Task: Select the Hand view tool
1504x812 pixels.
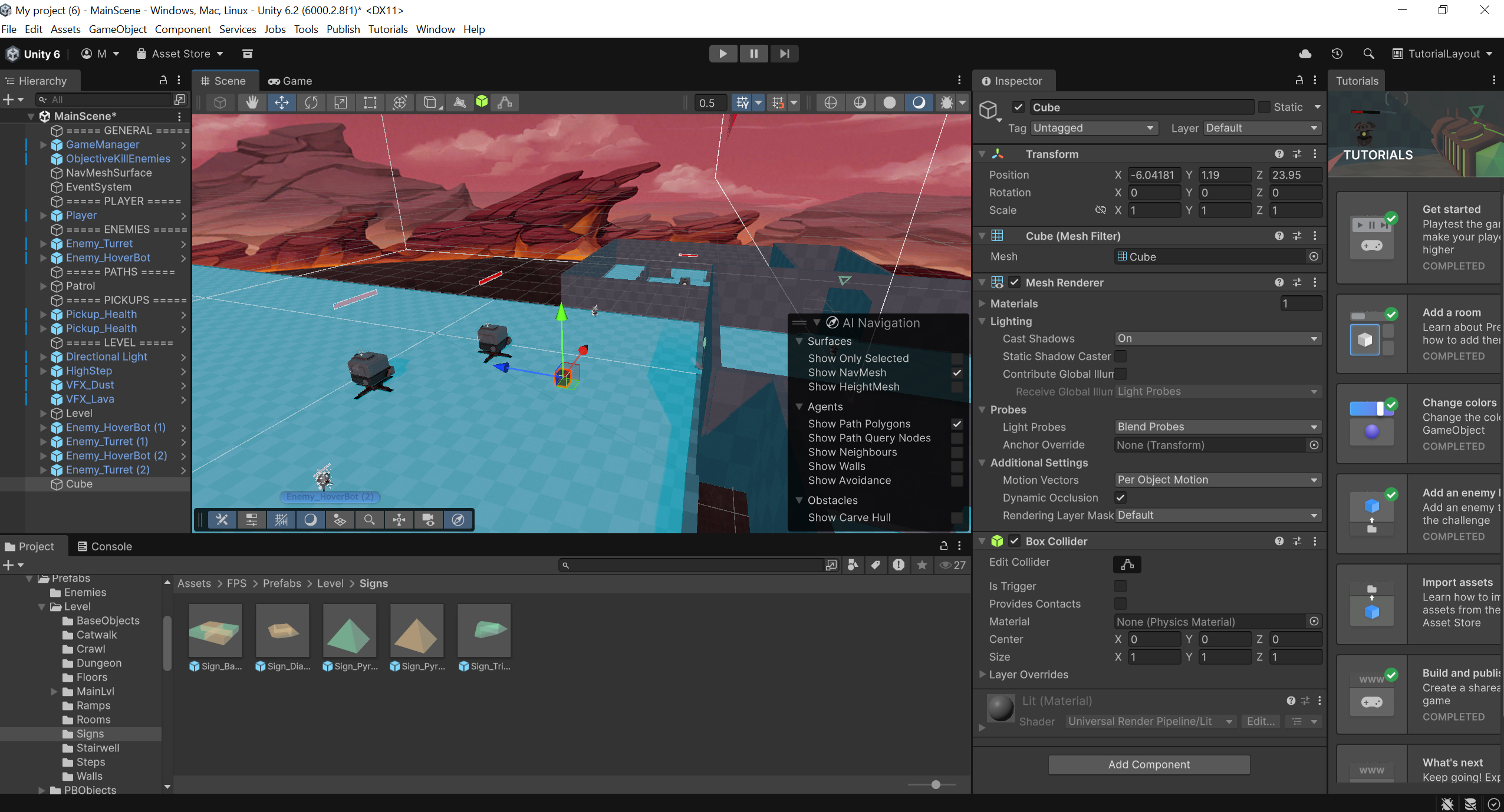Action: (252, 103)
